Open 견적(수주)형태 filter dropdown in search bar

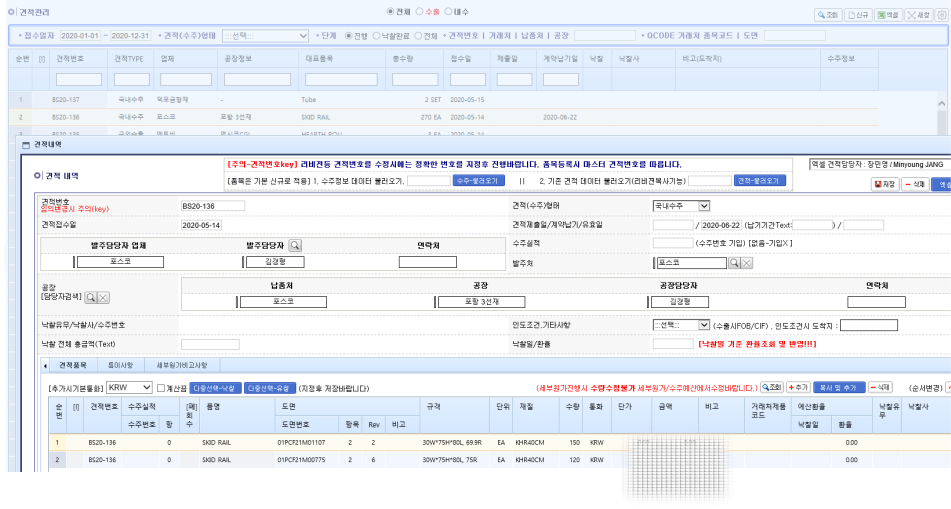click(x=266, y=36)
